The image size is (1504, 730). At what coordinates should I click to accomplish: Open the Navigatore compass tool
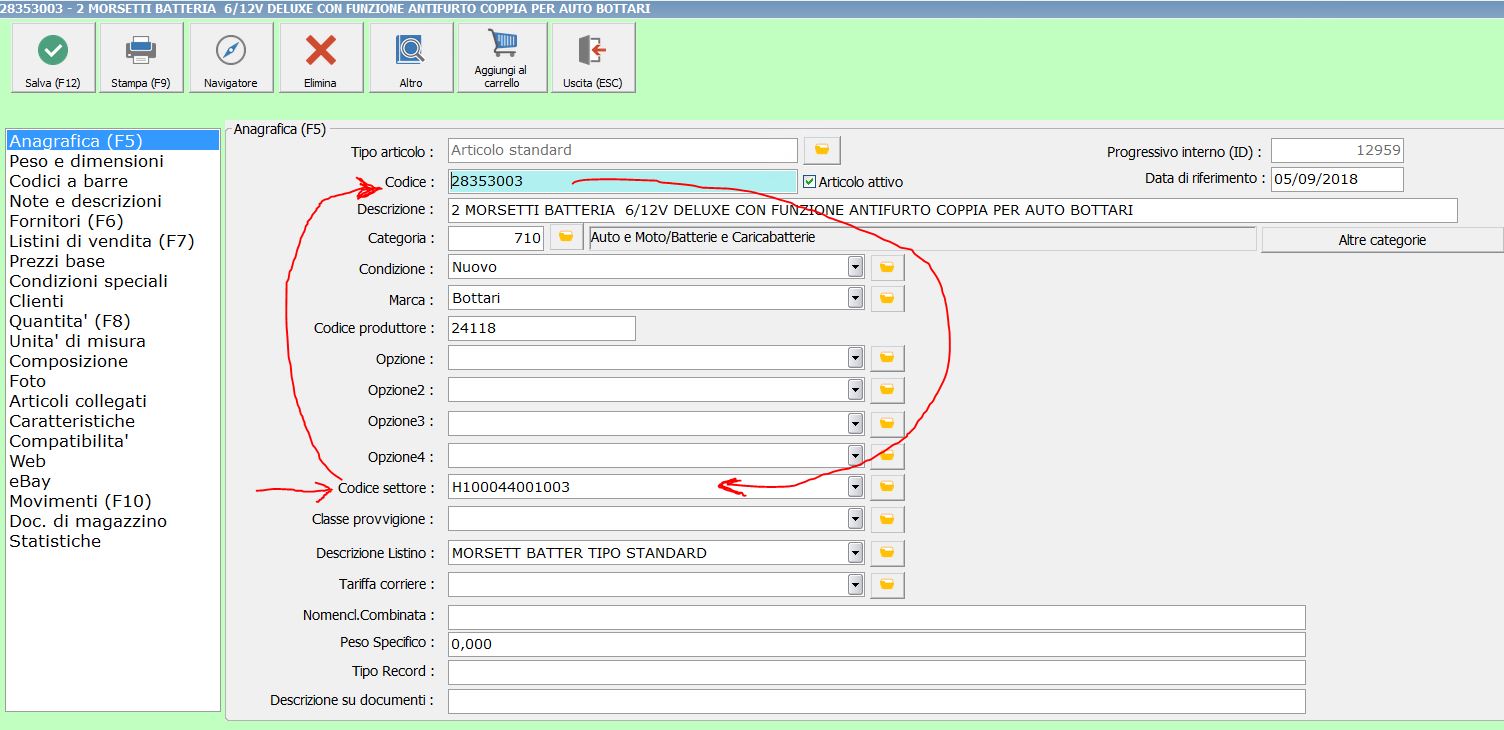pyautogui.click(x=231, y=58)
